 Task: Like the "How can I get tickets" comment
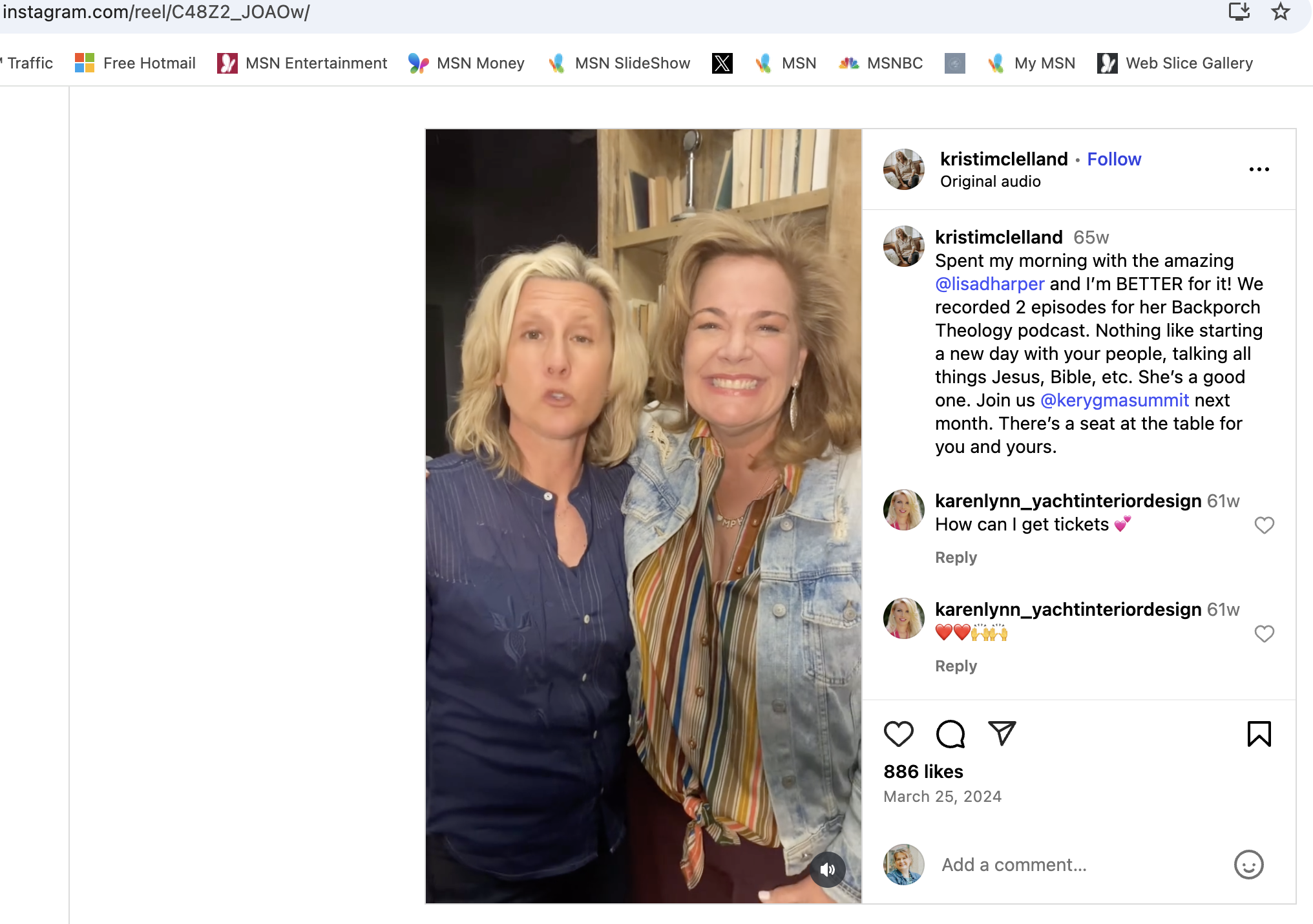tap(1264, 525)
